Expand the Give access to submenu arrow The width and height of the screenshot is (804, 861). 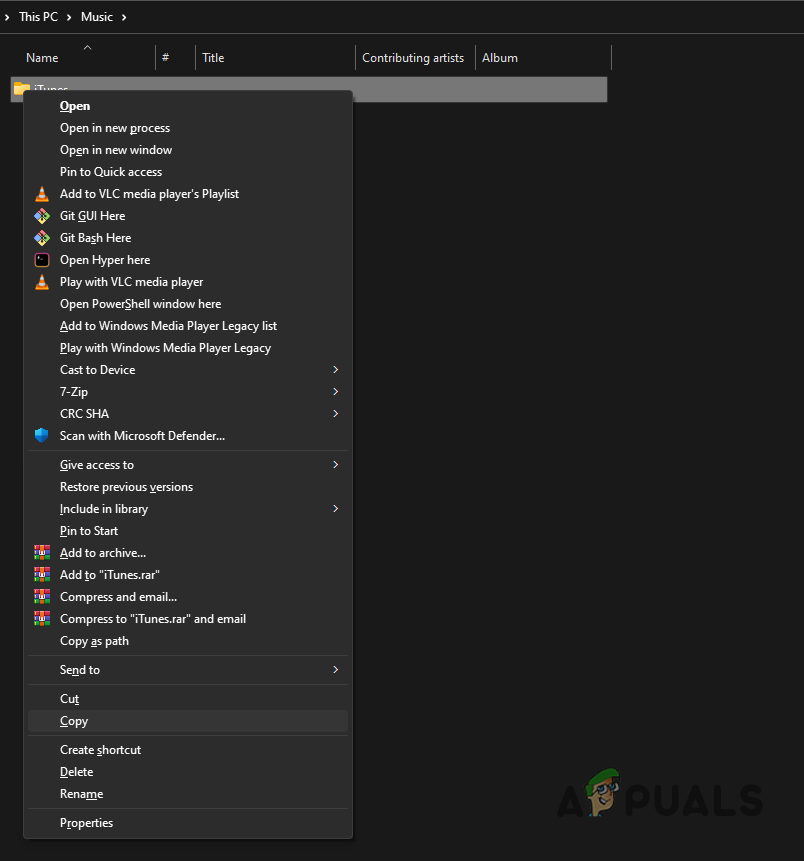click(x=336, y=465)
